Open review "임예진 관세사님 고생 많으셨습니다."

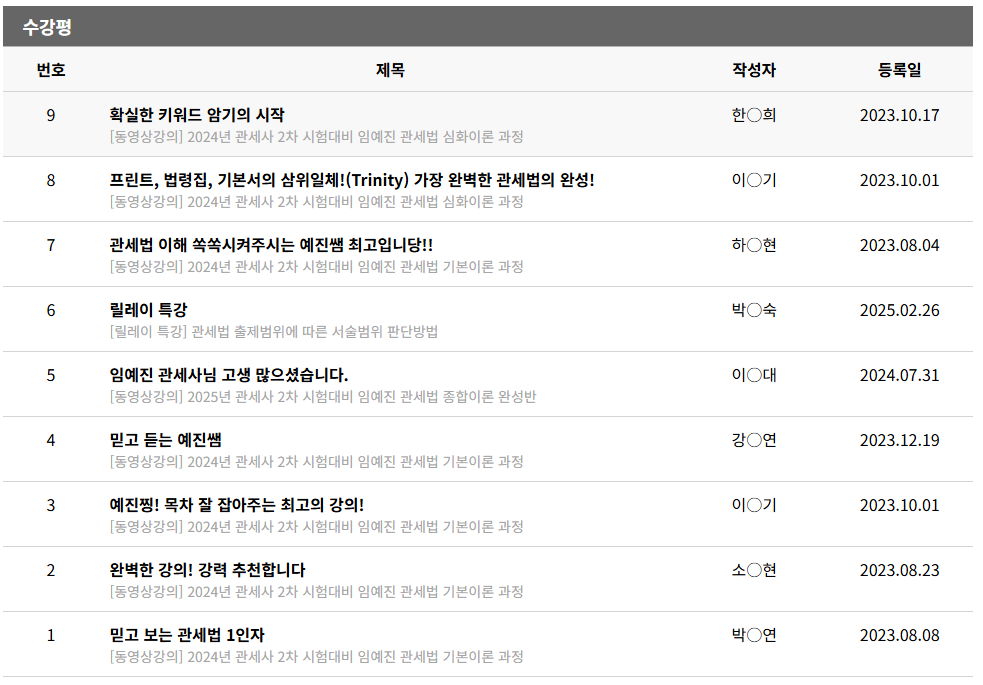[x=228, y=375]
